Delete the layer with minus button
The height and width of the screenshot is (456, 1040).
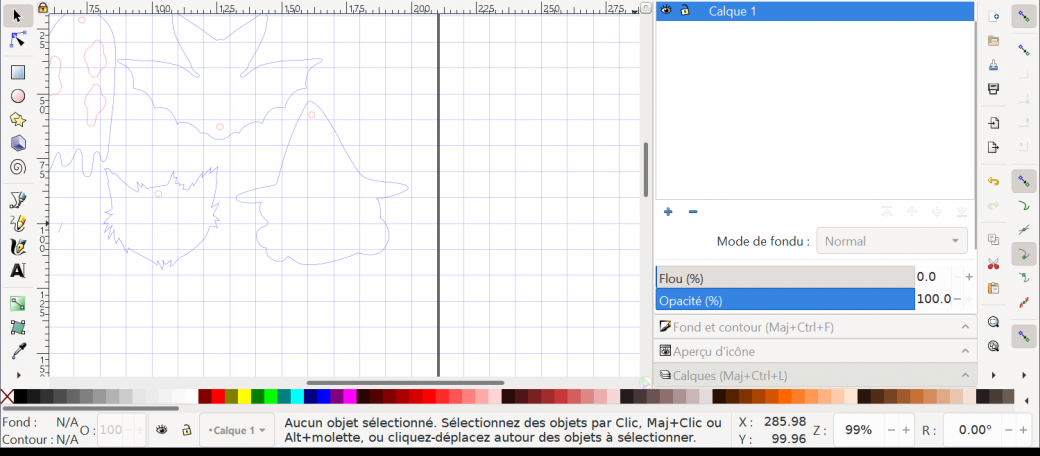coord(692,212)
